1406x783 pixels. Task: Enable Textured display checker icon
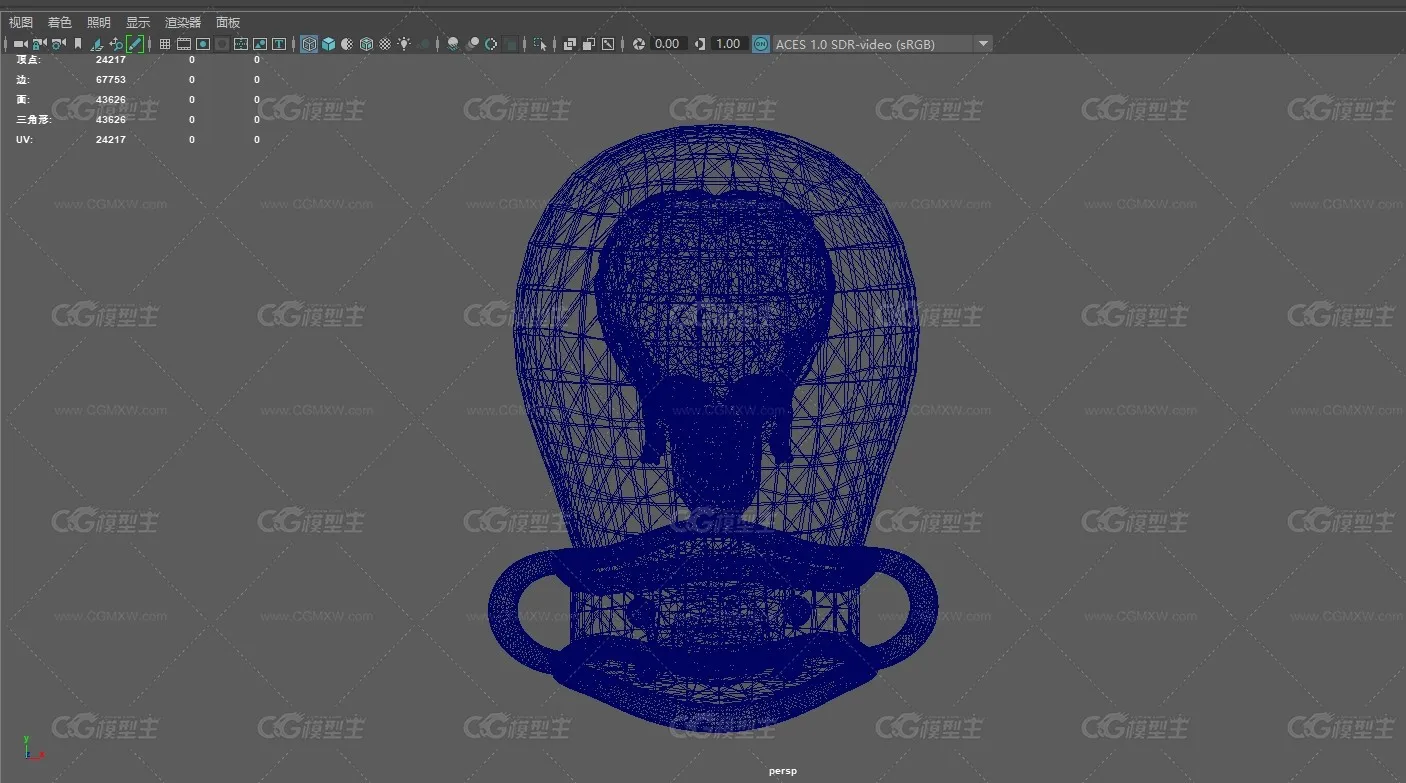[385, 44]
